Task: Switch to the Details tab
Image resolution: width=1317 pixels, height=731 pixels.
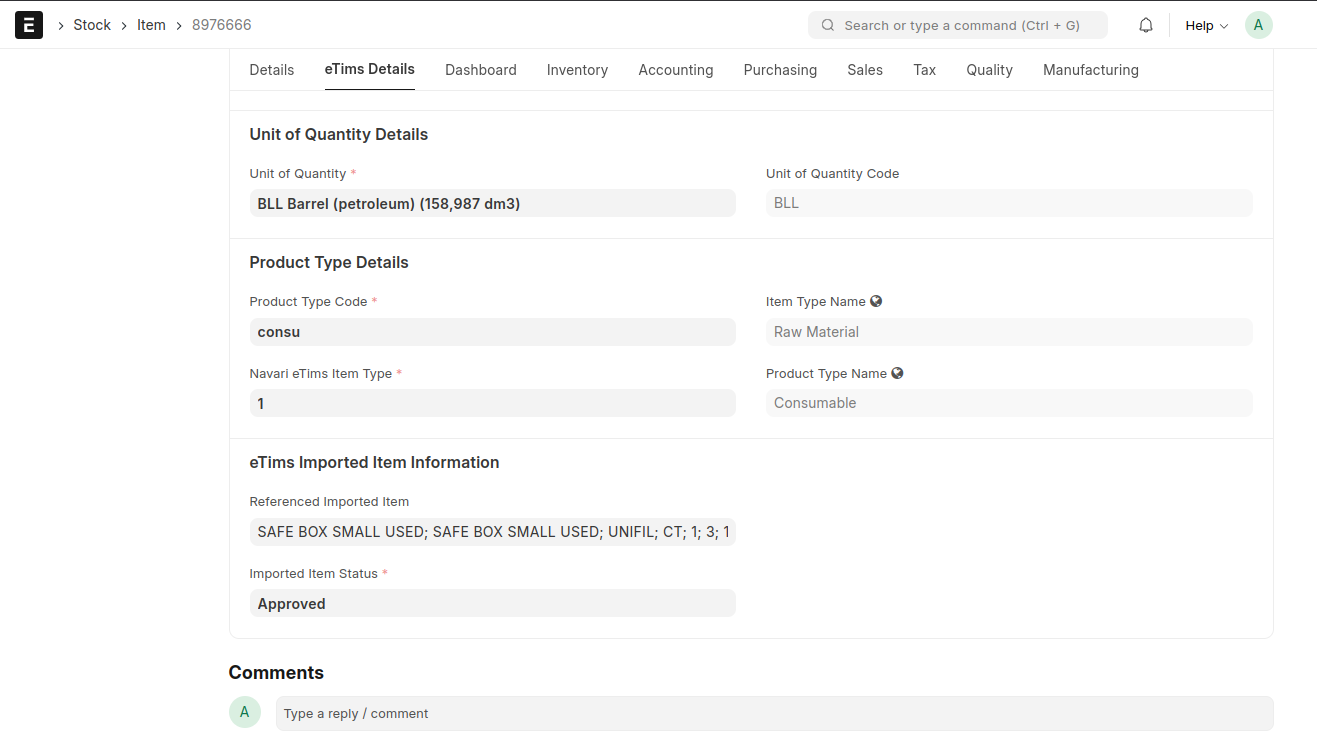Action: pos(272,70)
